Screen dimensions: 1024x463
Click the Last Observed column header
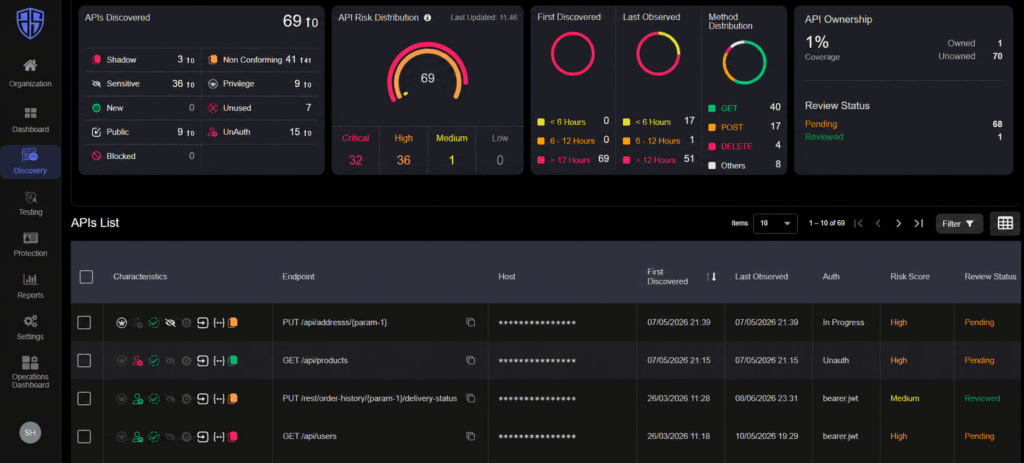pyautogui.click(x=761, y=277)
